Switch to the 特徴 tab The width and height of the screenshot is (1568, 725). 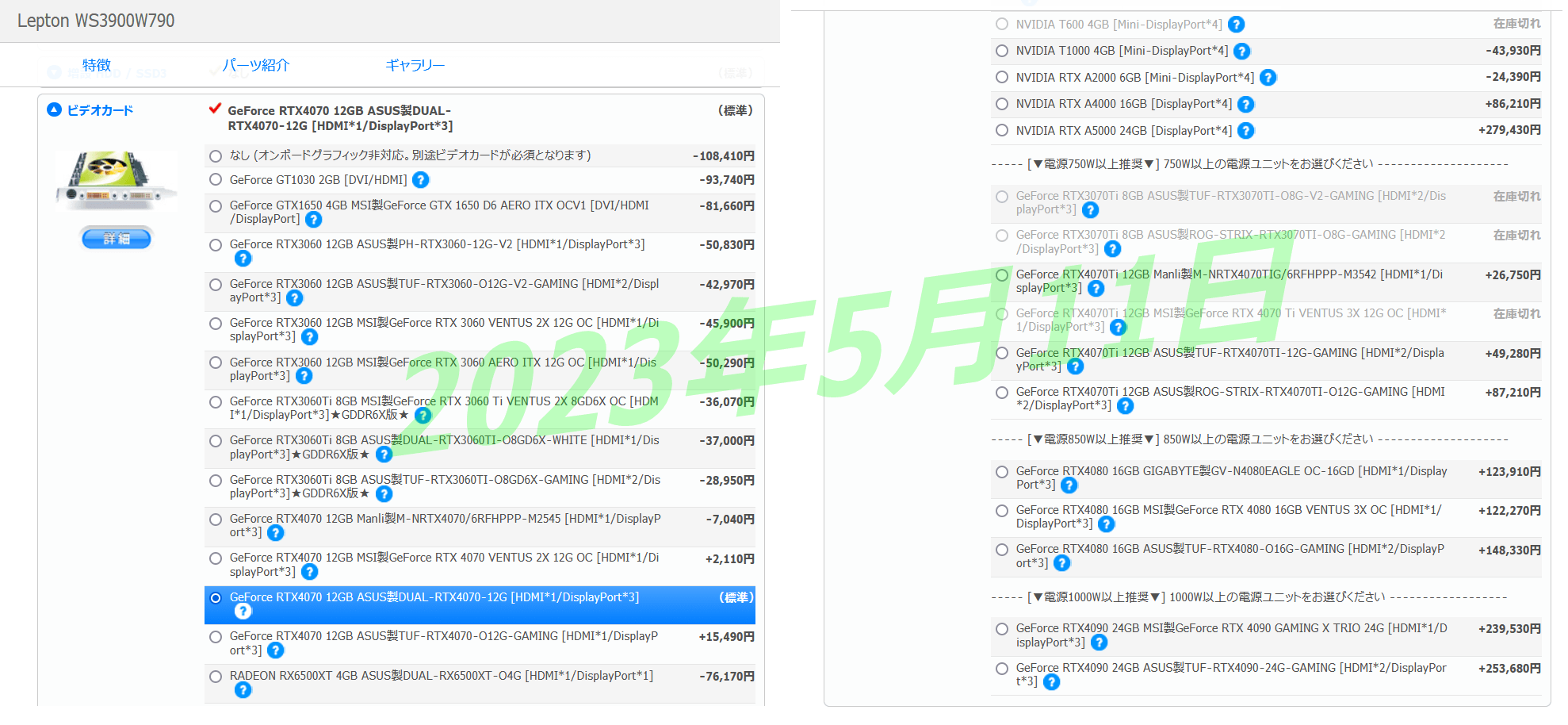(97, 65)
